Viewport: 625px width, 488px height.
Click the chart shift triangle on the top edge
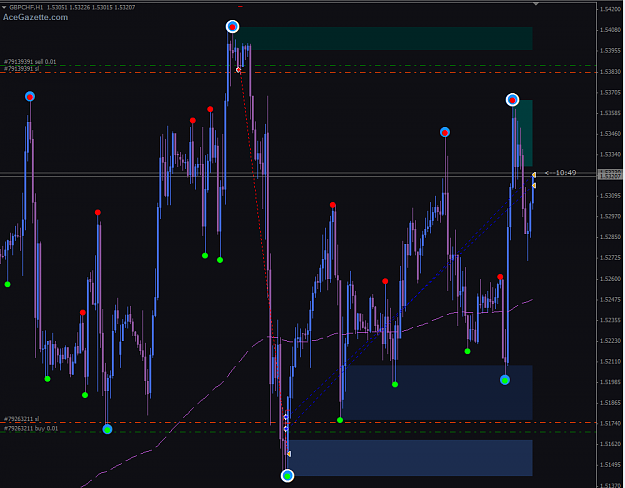(536, 4)
